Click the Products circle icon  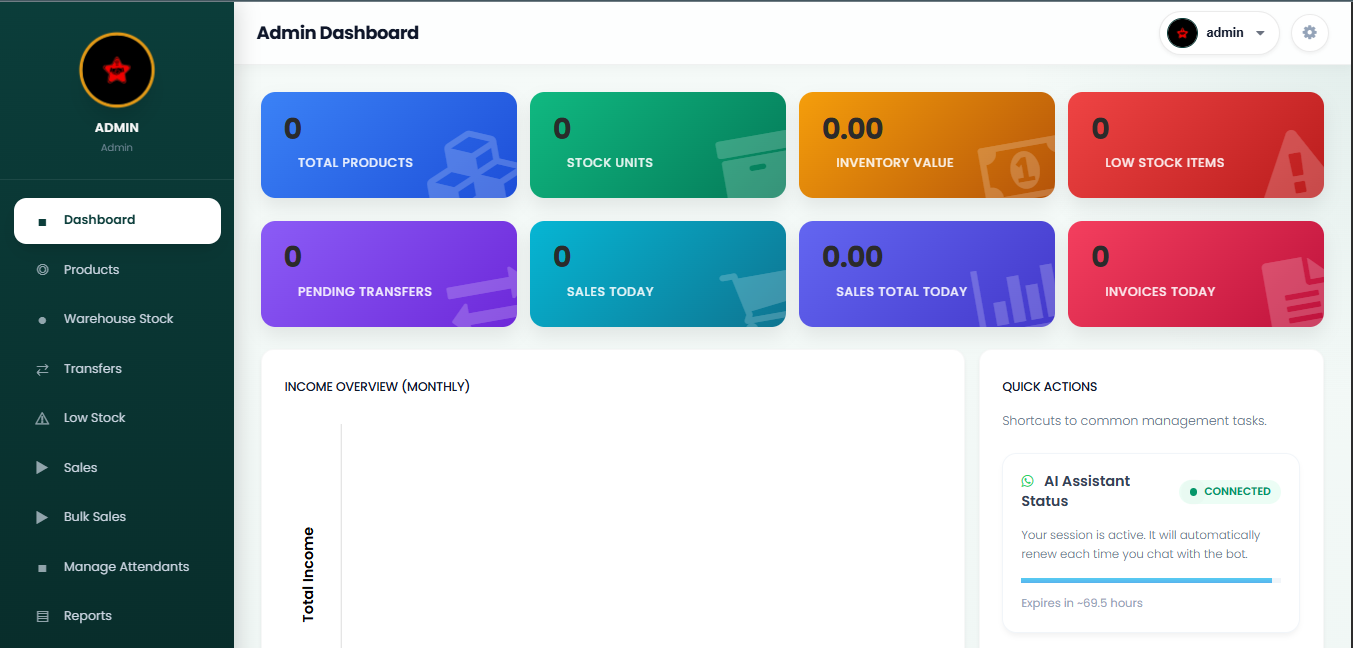(x=42, y=270)
